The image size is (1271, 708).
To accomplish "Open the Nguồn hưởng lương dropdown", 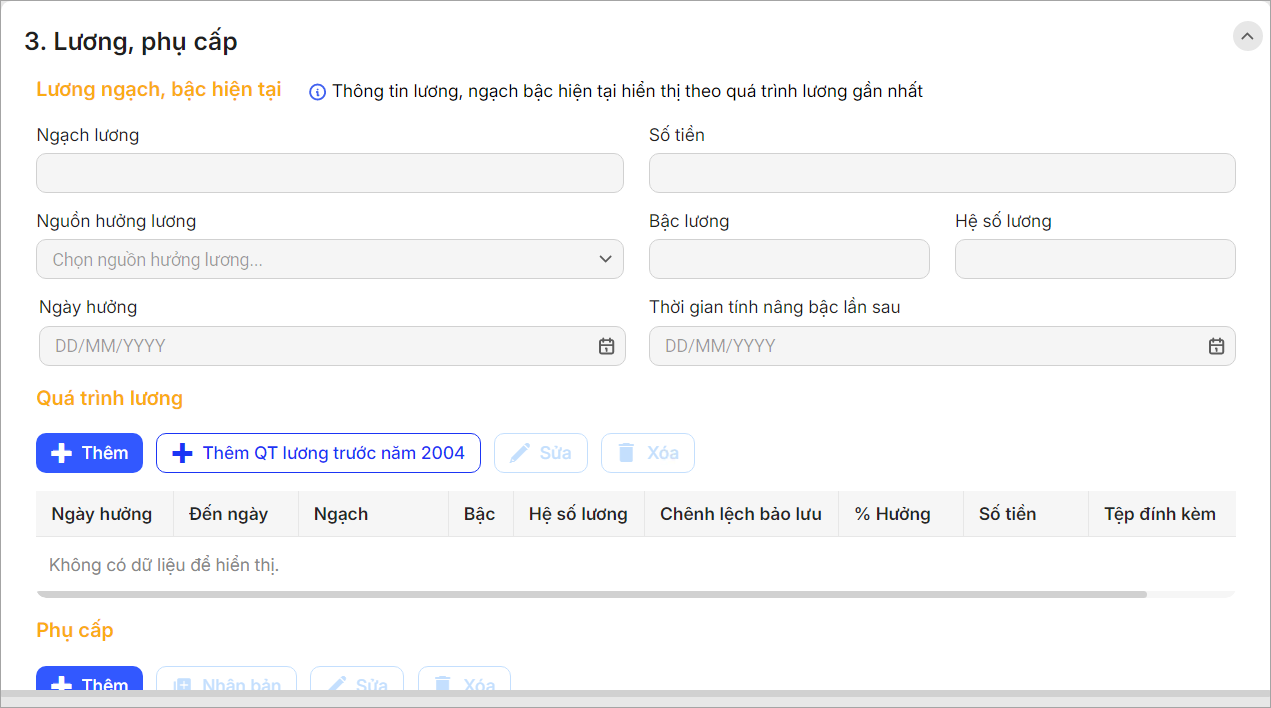I will click(x=330, y=259).
